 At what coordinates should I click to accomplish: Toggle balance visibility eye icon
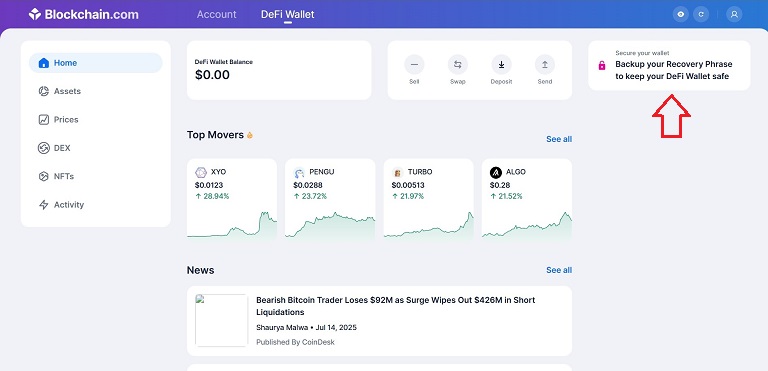[x=680, y=14]
